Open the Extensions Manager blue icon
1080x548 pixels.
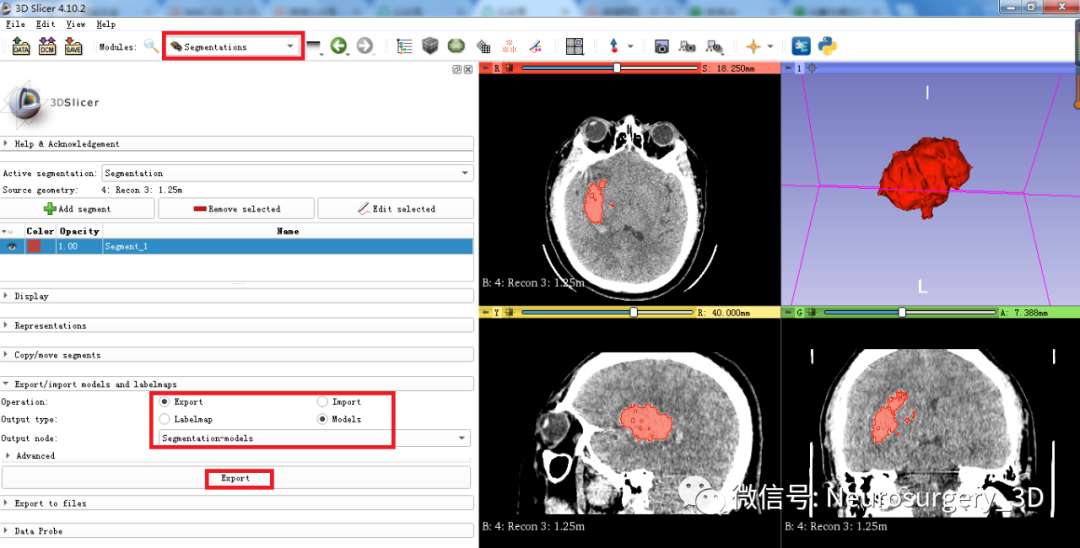(x=801, y=46)
